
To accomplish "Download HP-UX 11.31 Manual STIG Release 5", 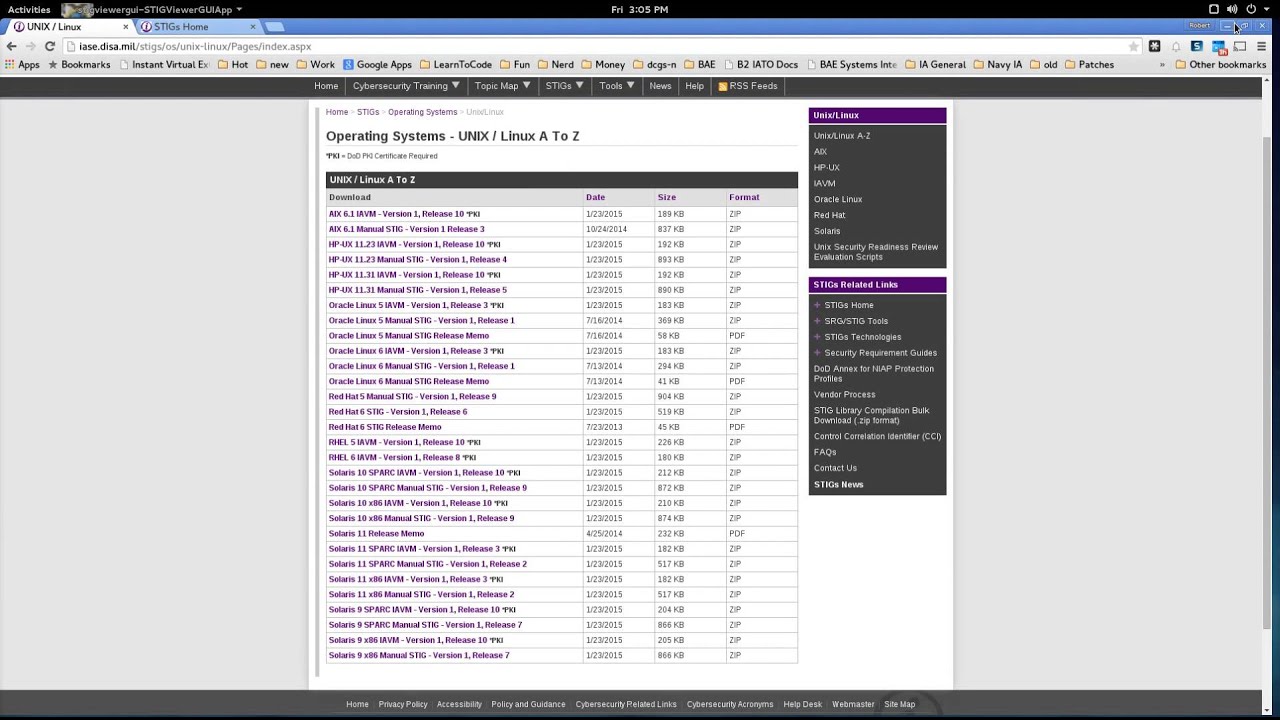I will click(x=418, y=290).
